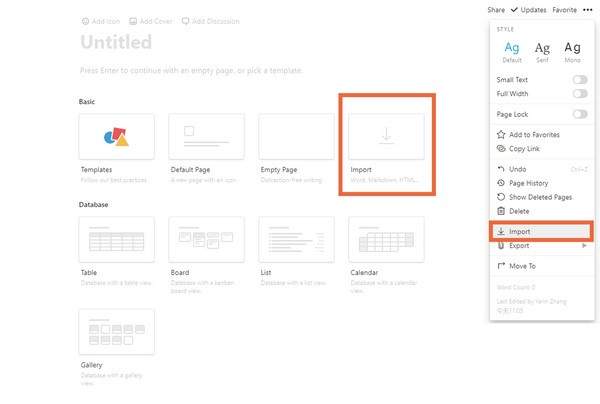Select the Serif font style

click(x=542, y=52)
